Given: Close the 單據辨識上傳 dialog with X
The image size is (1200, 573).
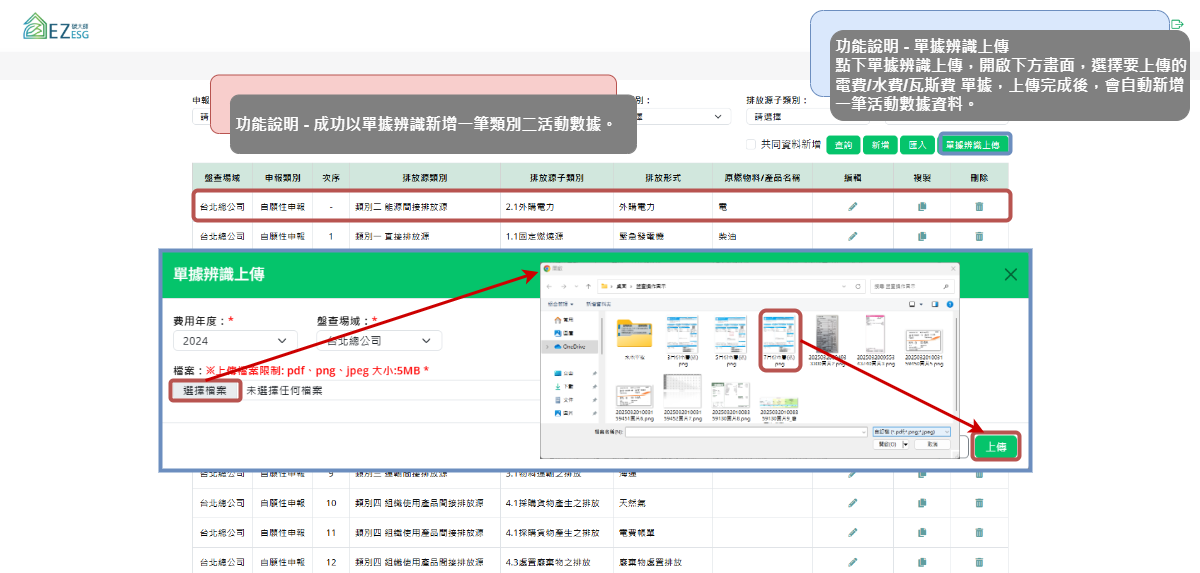Looking at the screenshot, I should (1010, 274).
